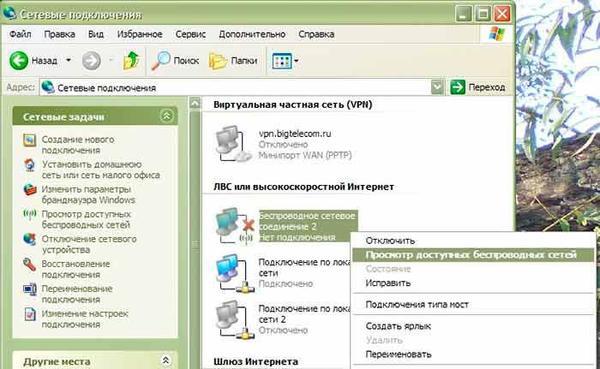
Task: Click Создание нового подключения link
Action: click(x=78, y=145)
